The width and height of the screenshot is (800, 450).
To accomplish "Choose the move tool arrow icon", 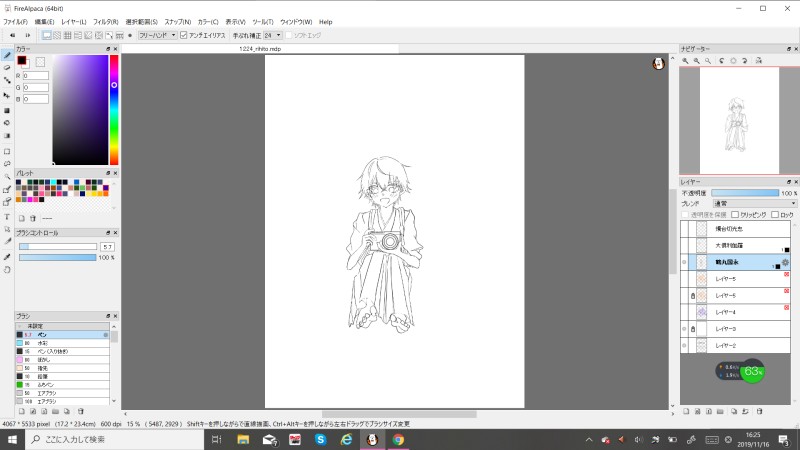I will (7, 95).
